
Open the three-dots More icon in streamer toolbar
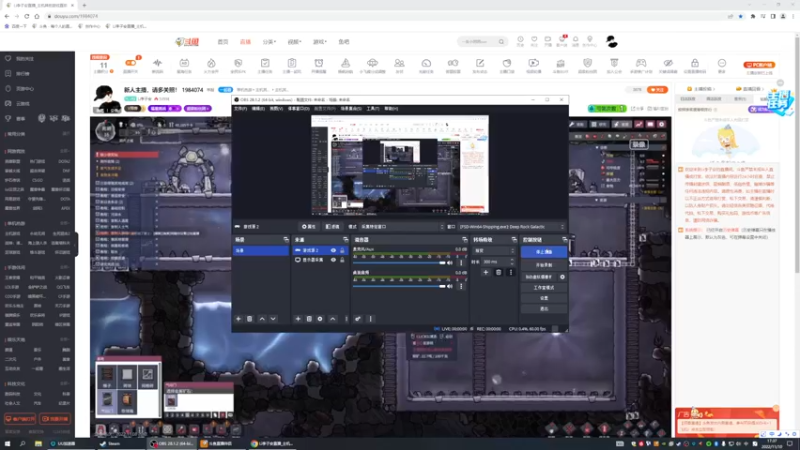pos(721,65)
